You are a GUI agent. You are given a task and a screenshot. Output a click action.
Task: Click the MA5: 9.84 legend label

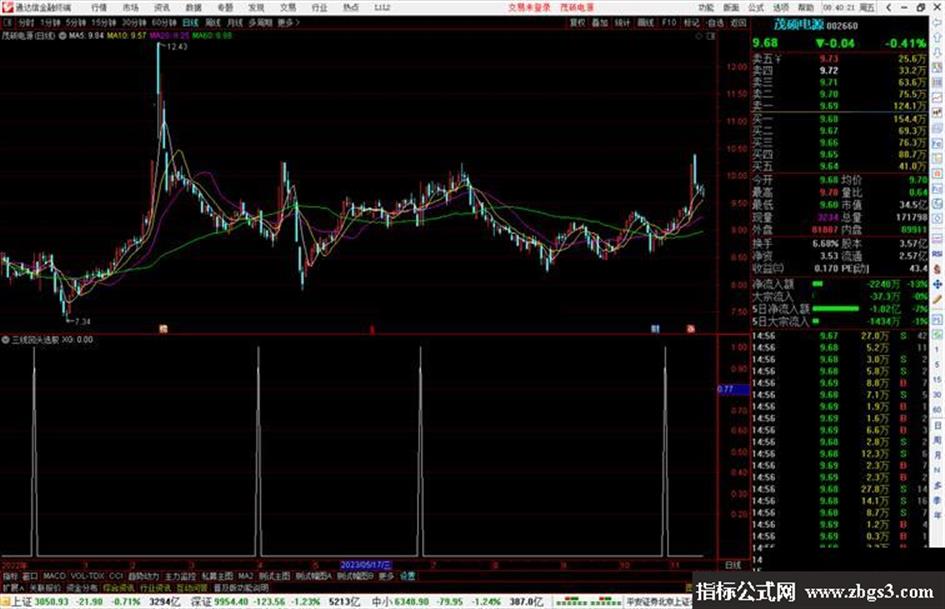pos(86,36)
